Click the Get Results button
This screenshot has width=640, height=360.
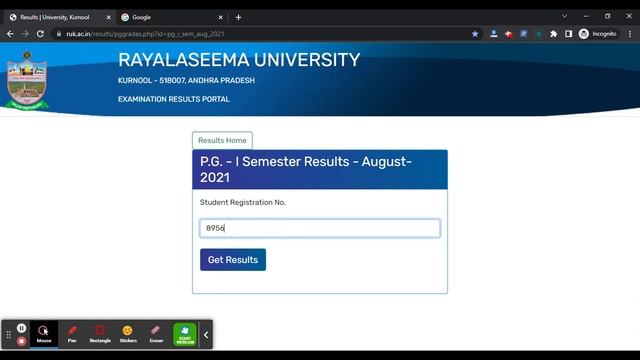[233, 260]
